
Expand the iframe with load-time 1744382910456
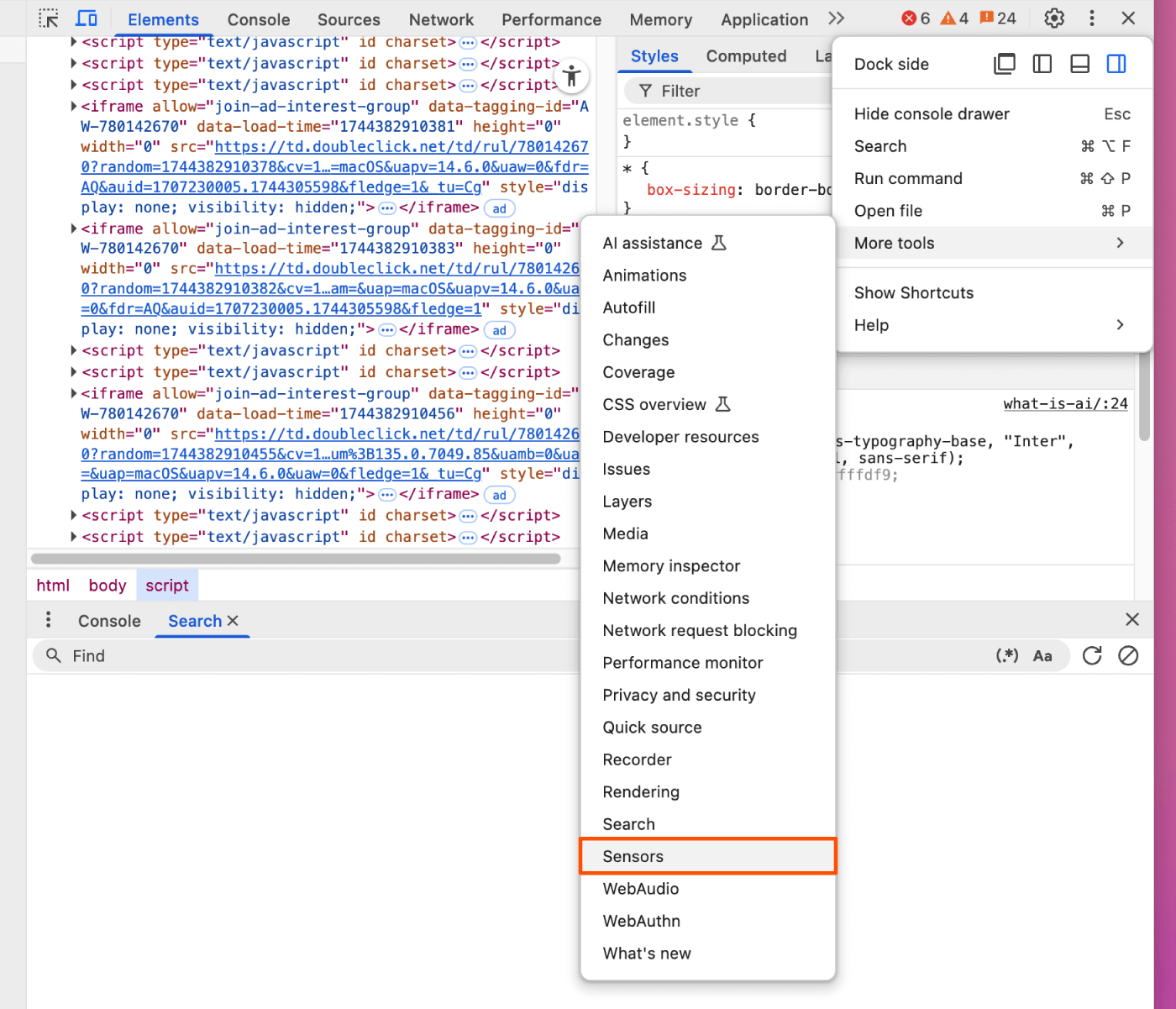coord(74,393)
